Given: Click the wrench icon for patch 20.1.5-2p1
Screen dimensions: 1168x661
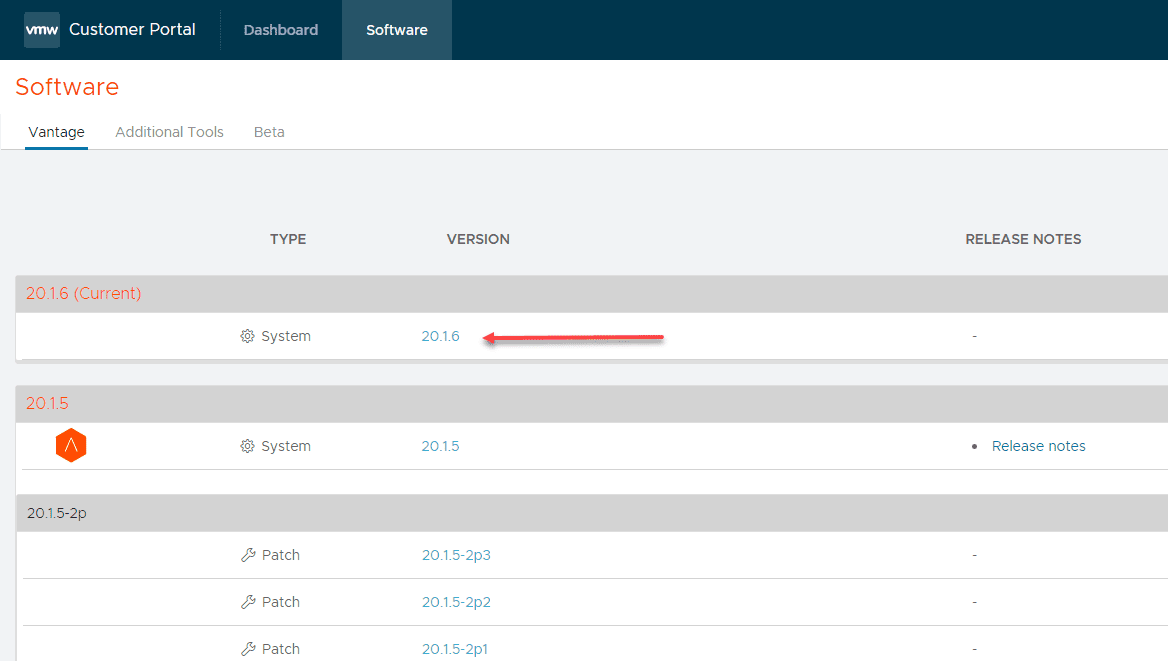Looking at the screenshot, I should pos(248,649).
